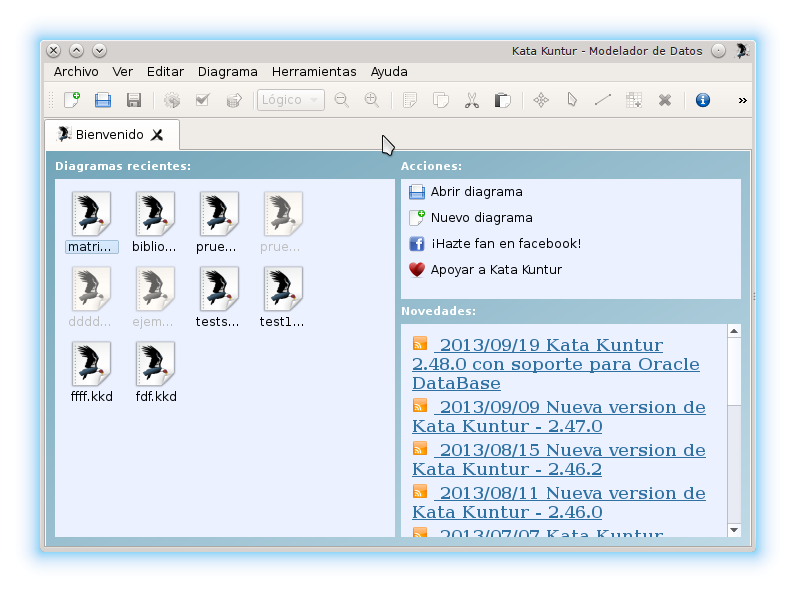Expand the toolbar overflow chevron
The height and width of the screenshot is (592, 796).
[x=742, y=100]
